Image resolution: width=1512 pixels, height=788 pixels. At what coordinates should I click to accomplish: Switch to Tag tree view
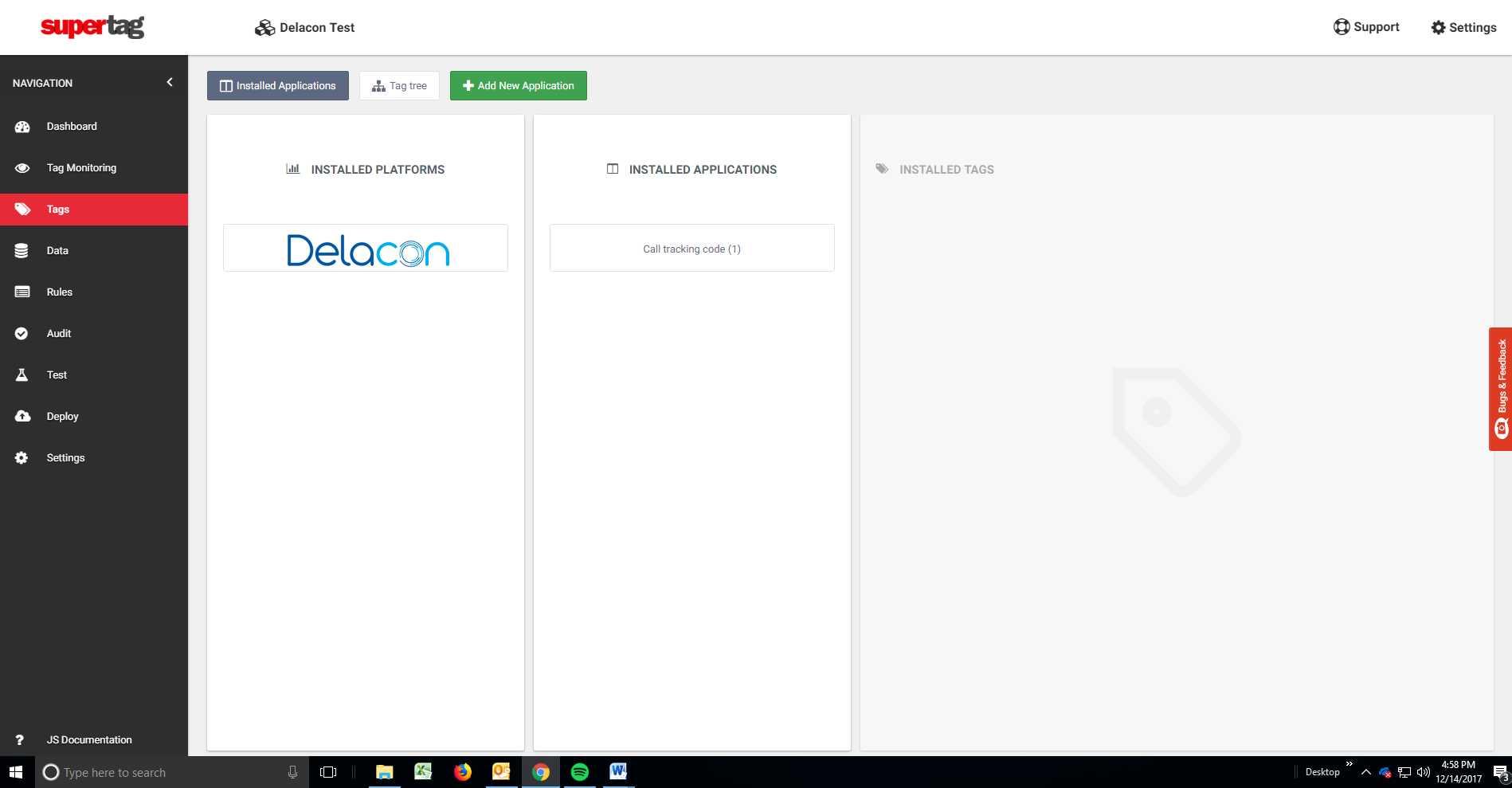(399, 86)
